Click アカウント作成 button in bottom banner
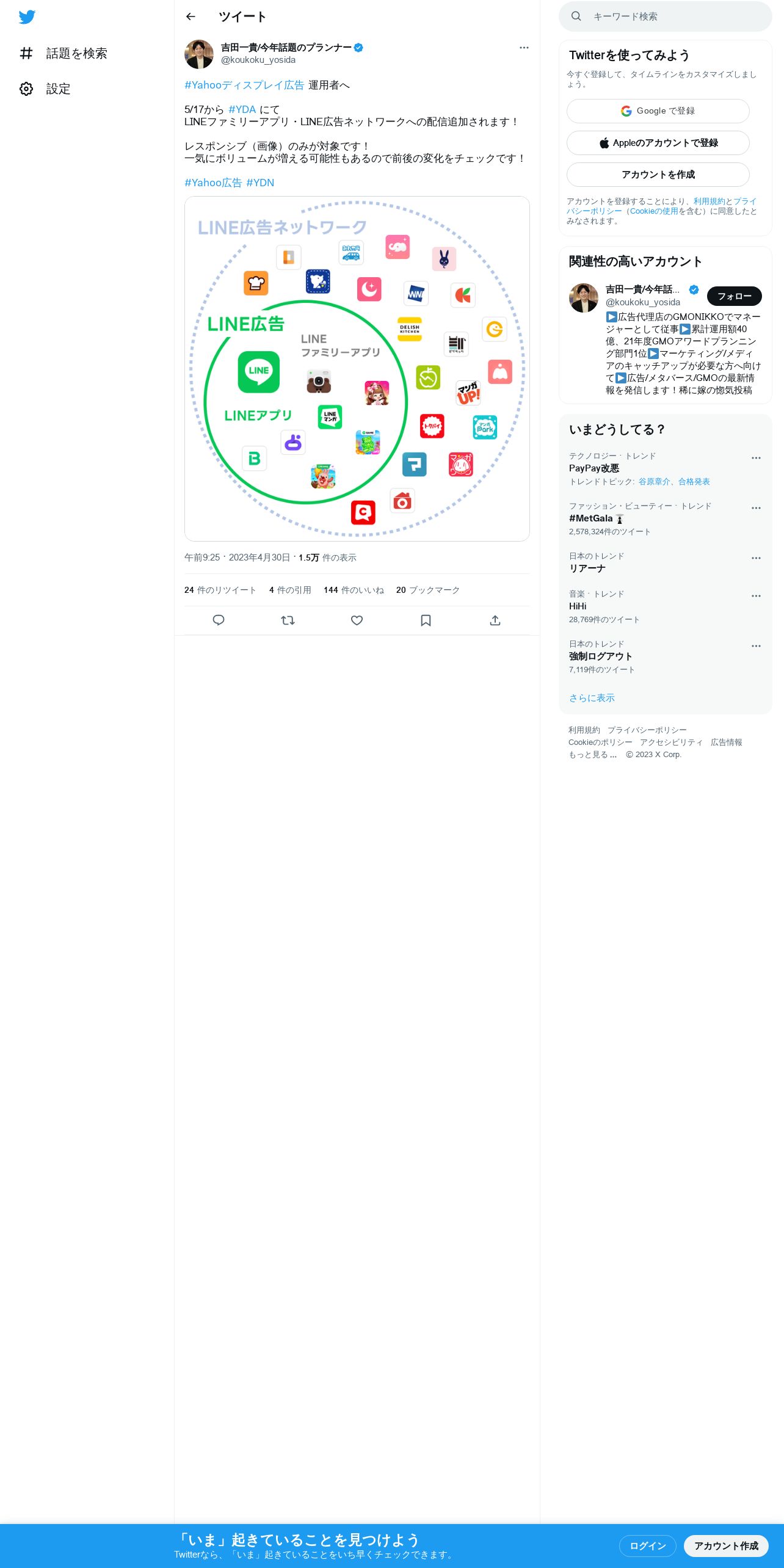Viewport: 784px width, 1568px height. point(726,1546)
